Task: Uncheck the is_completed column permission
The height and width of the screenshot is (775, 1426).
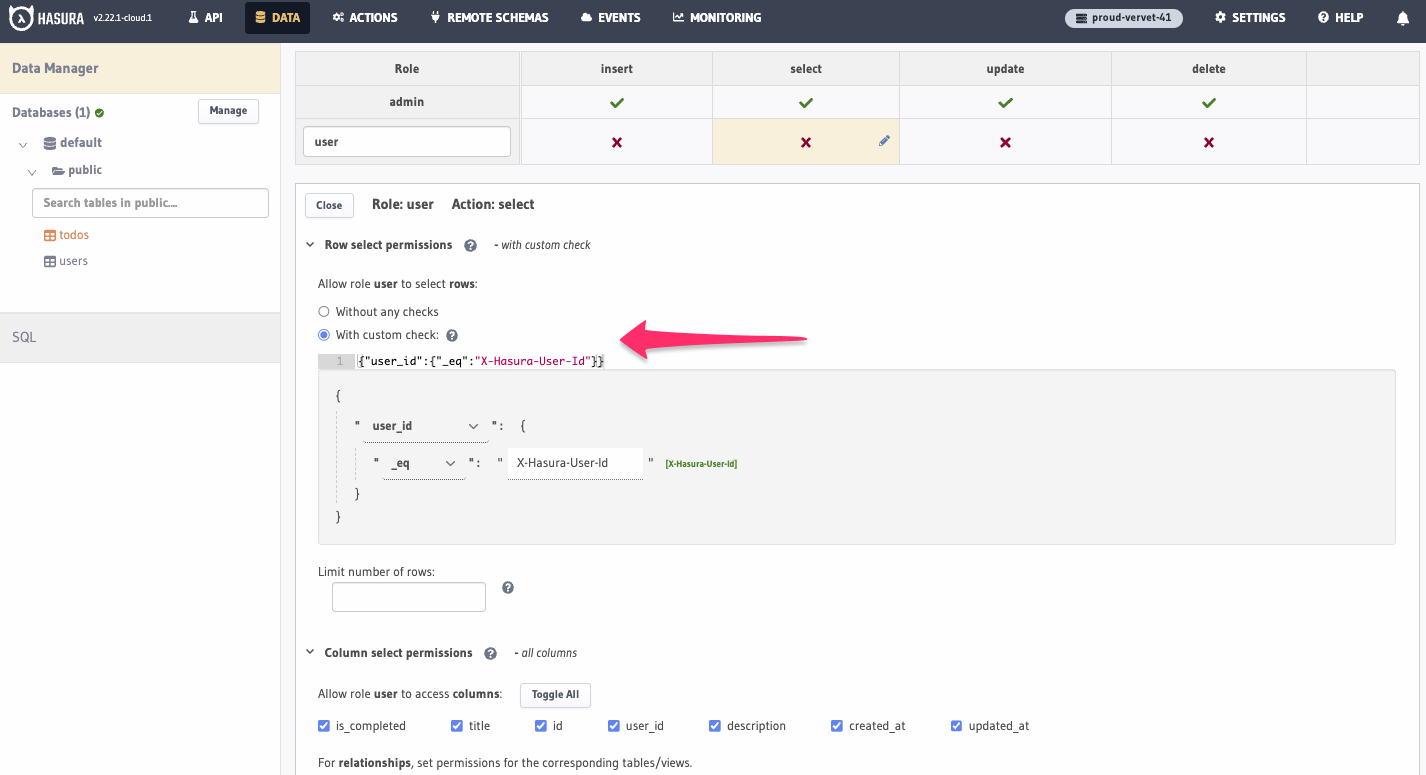Action: (x=323, y=725)
